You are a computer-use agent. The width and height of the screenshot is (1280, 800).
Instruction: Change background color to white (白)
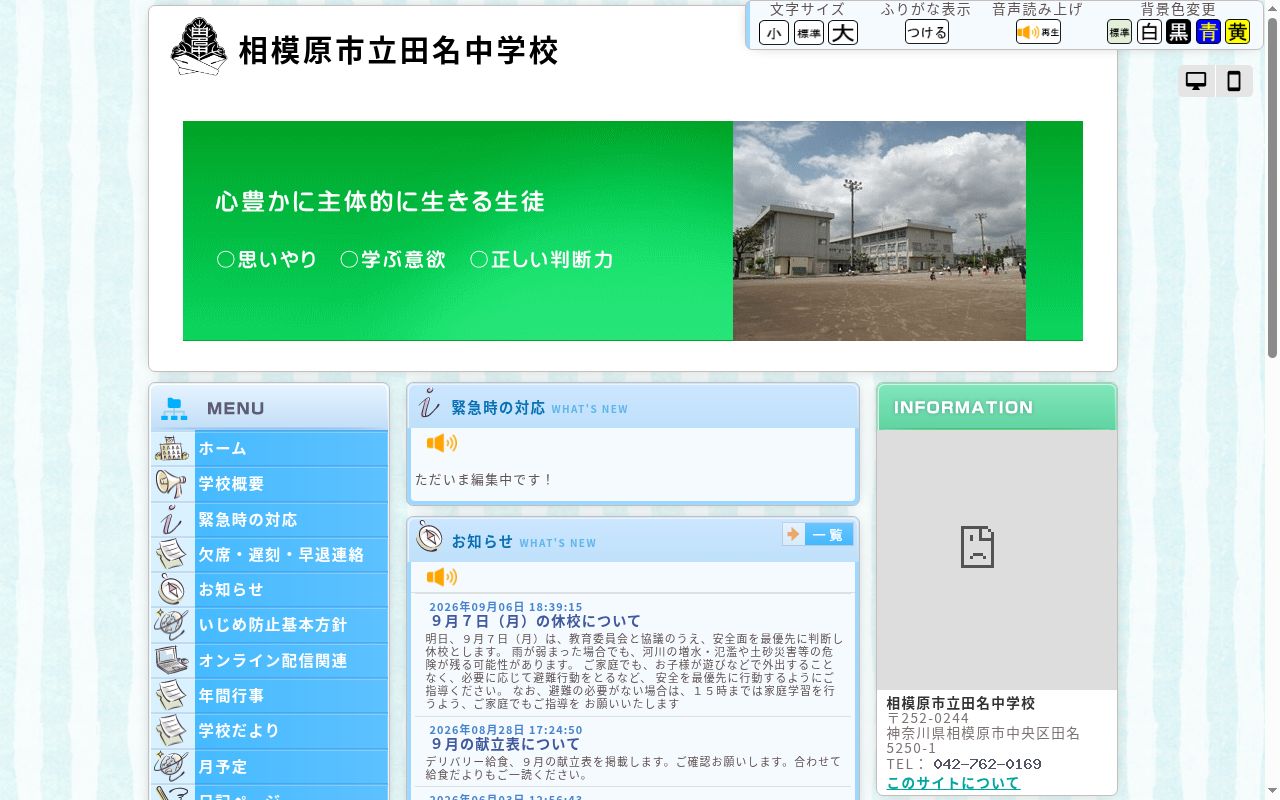(1149, 32)
